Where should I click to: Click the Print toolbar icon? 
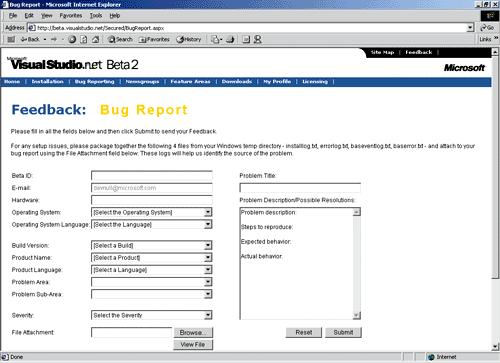pyautogui.click(x=230, y=39)
